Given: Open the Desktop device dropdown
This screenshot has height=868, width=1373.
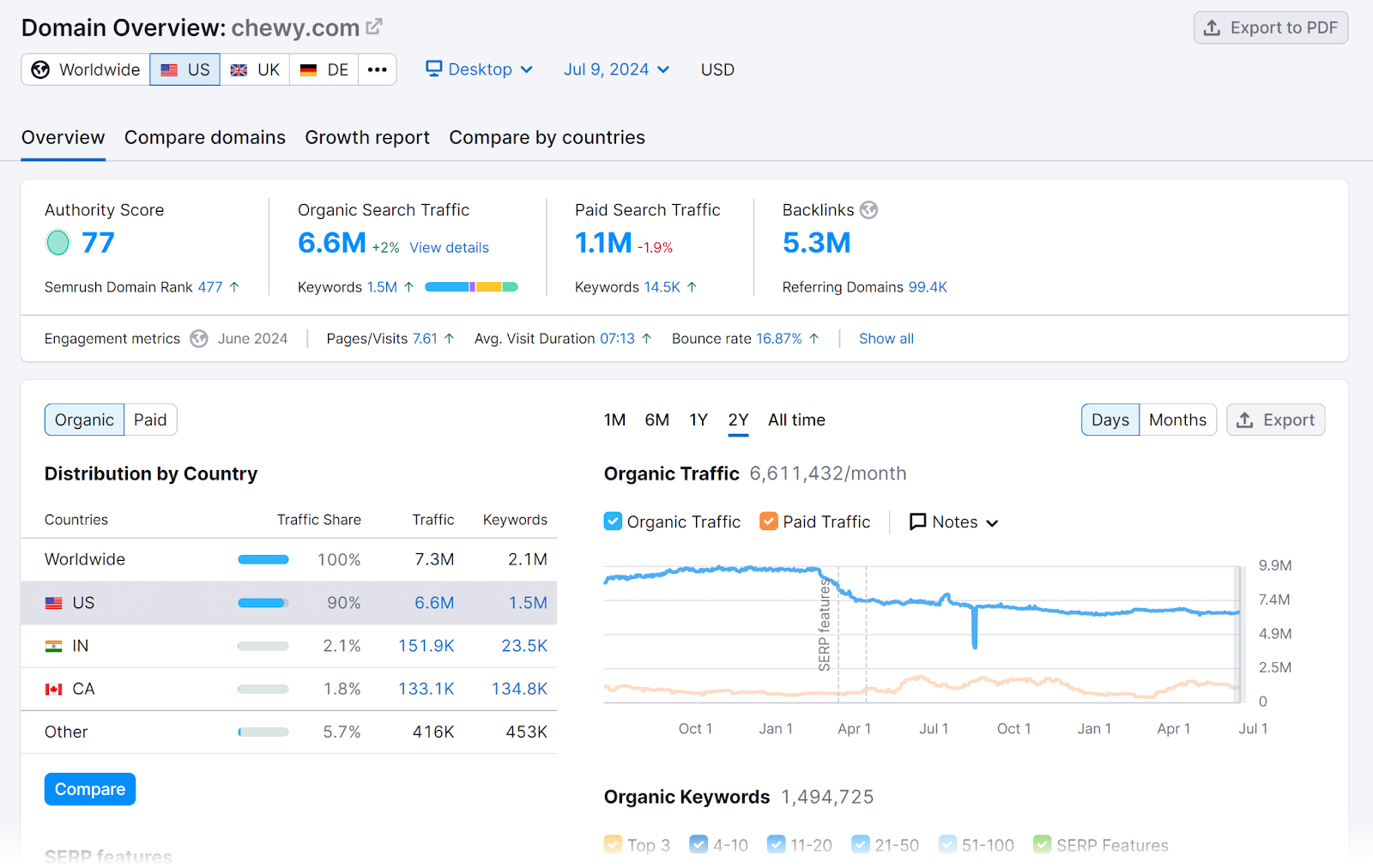Looking at the screenshot, I should [x=479, y=69].
